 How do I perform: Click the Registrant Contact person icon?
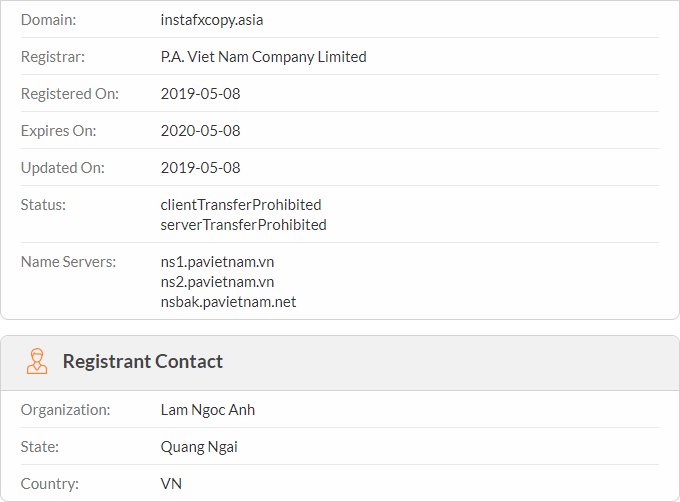pos(37,361)
